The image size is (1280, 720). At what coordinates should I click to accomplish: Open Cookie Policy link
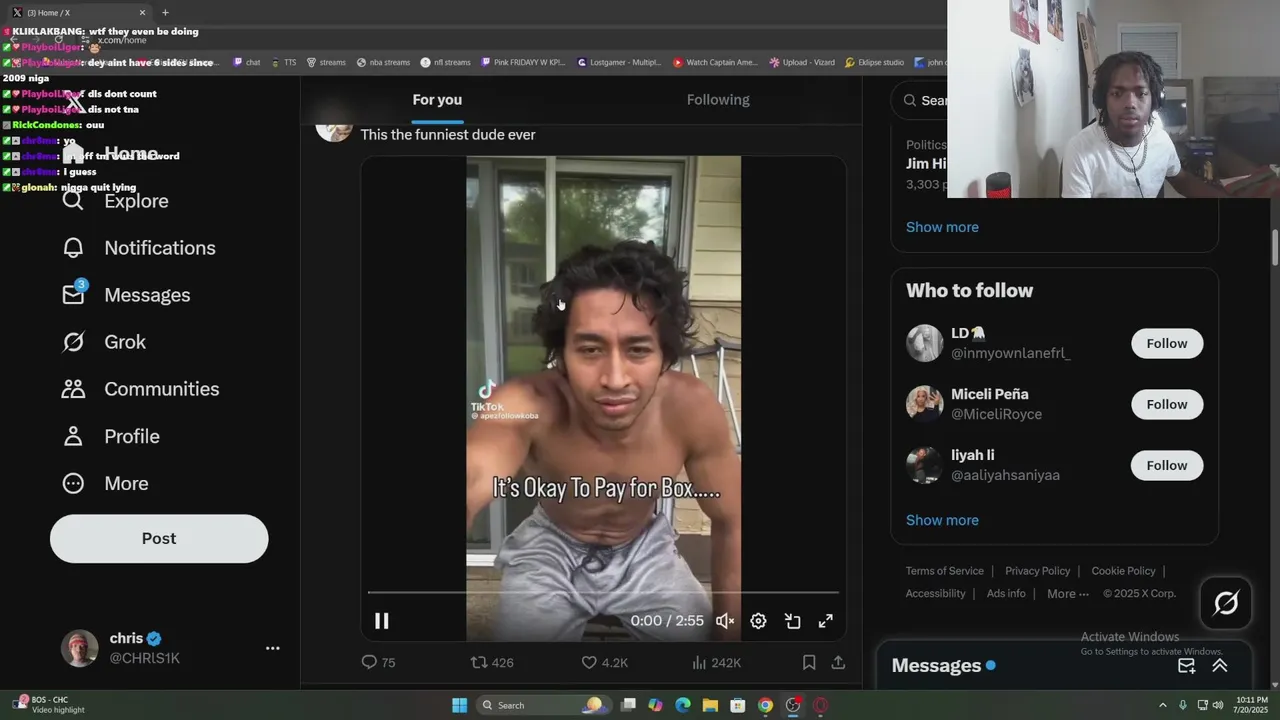pyautogui.click(x=1123, y=571)
